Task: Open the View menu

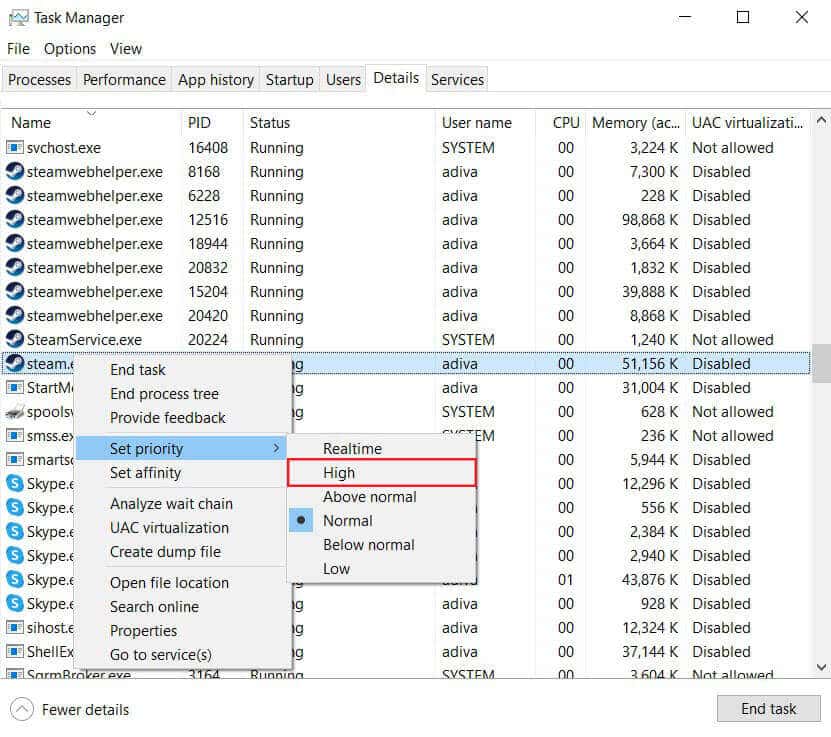Action: 126,49
